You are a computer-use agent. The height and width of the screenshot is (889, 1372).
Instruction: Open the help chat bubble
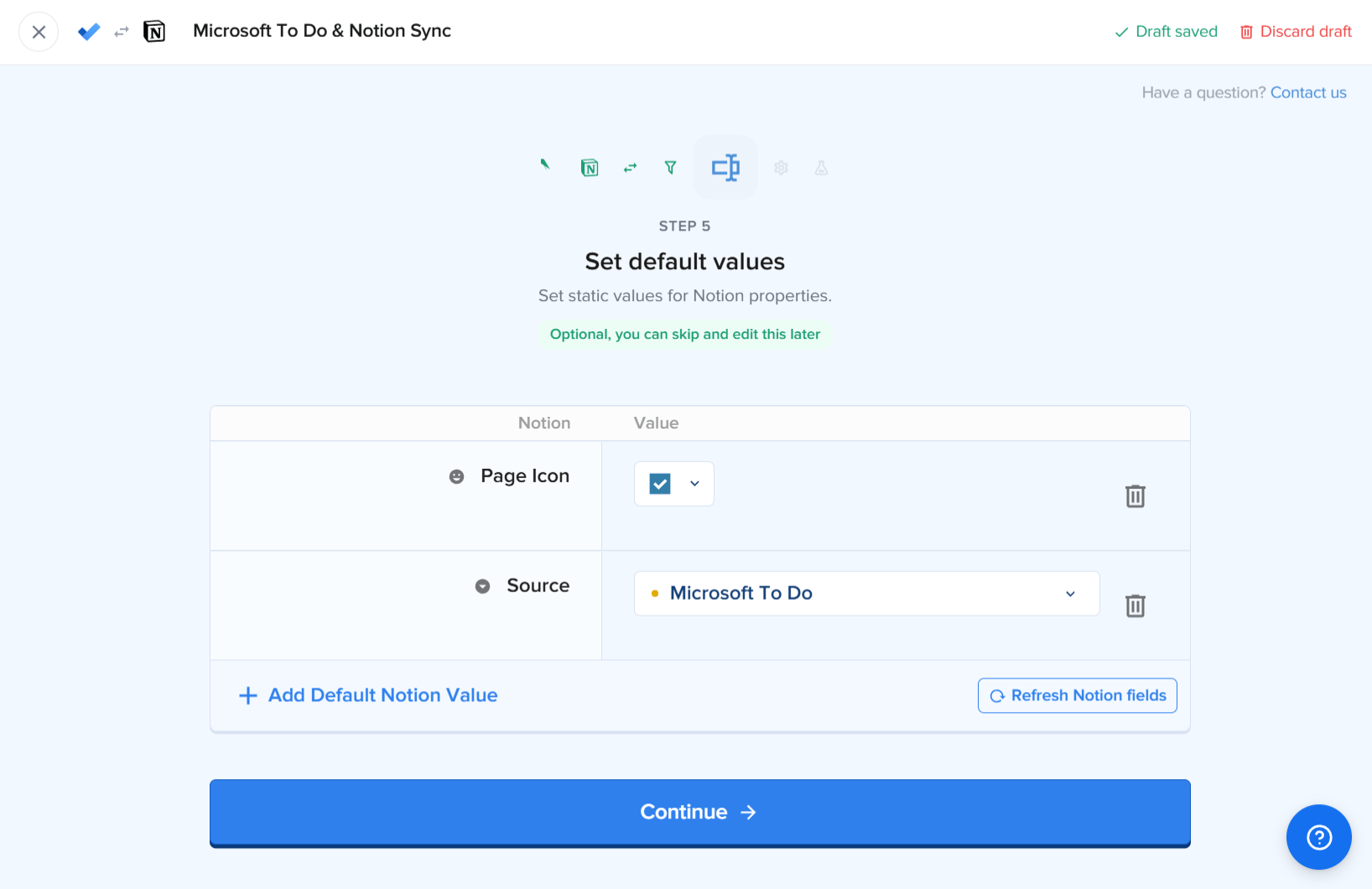pyautogui.click(x=1318, y=837)
